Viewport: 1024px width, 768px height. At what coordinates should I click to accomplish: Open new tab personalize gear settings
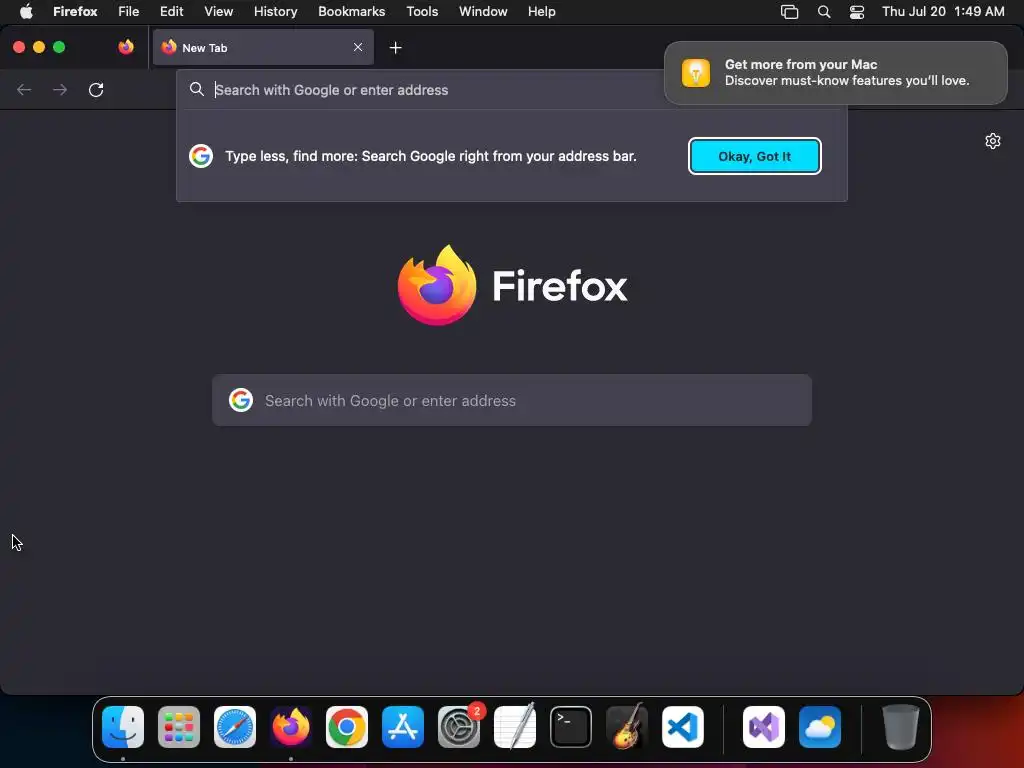pos(993,141)
